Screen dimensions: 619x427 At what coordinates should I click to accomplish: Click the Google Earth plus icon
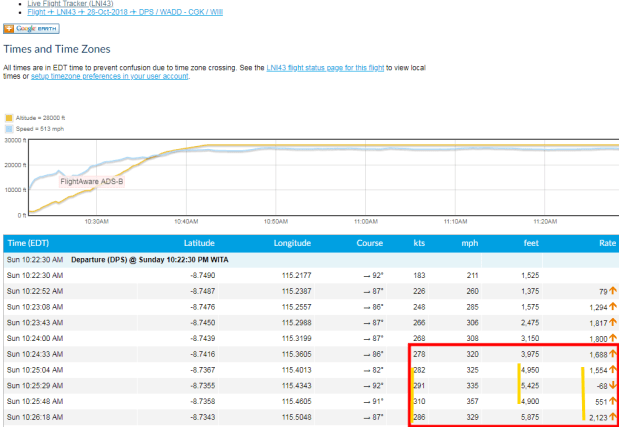pos(10,29)
